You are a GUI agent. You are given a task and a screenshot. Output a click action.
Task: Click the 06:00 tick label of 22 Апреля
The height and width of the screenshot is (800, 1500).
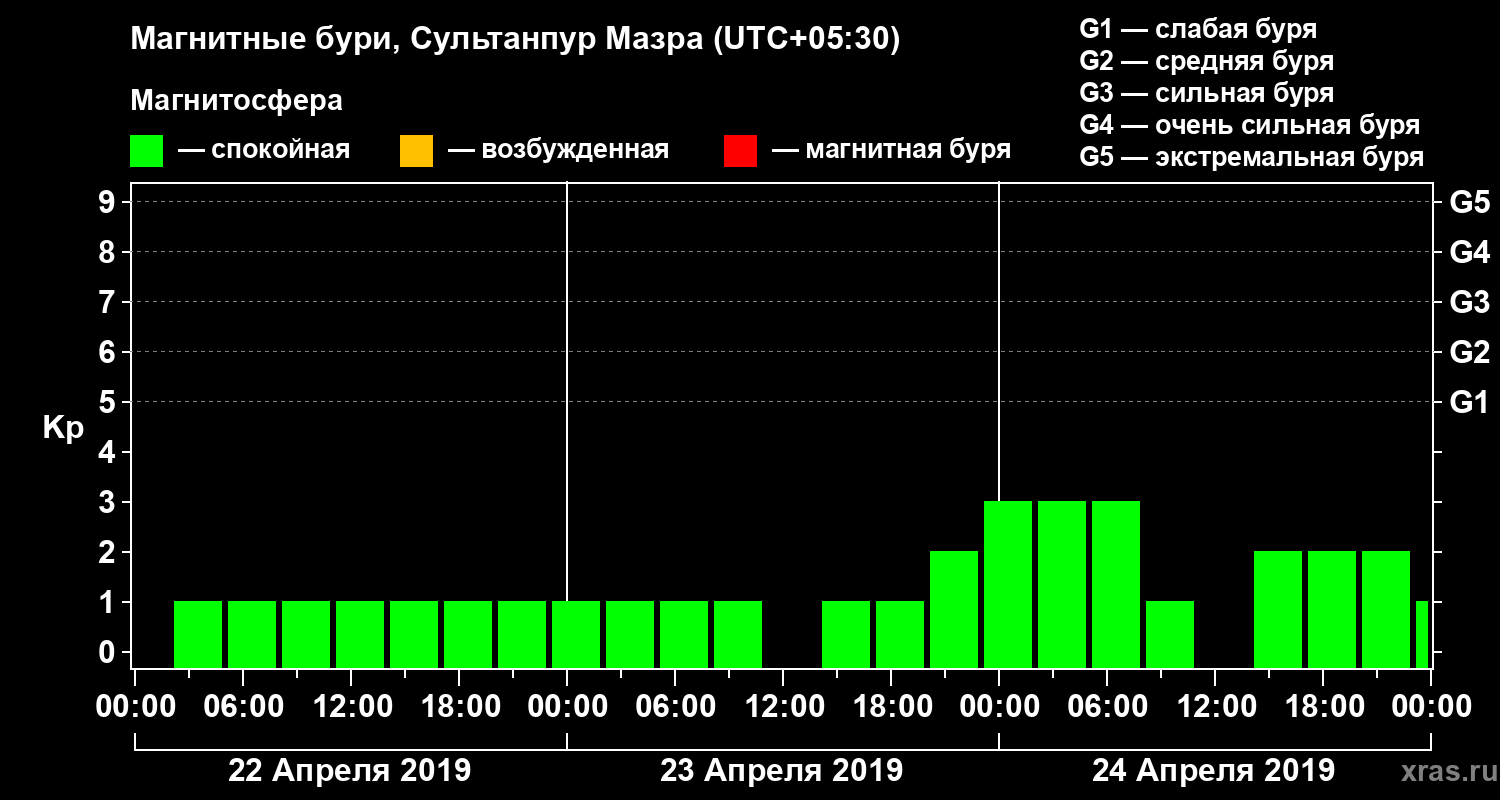tap(243, 707)
